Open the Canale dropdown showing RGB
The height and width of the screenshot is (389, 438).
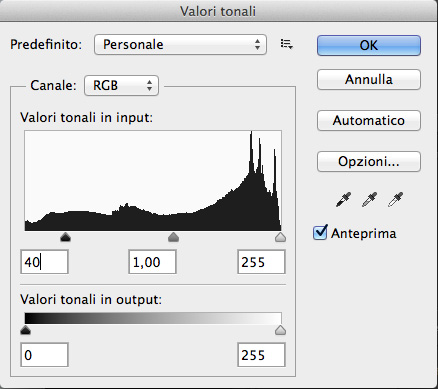pos(121,86)
